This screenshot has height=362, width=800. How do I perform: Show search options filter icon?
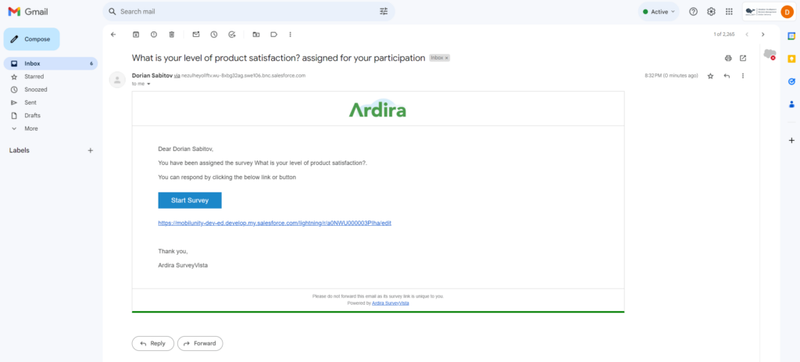384,11
